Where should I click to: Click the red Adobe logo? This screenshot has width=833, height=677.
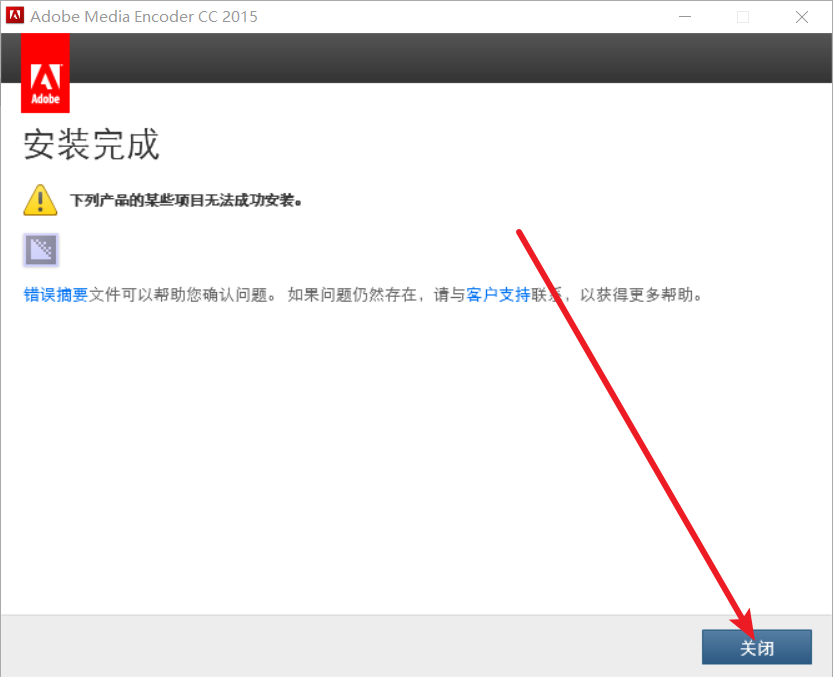45,73
